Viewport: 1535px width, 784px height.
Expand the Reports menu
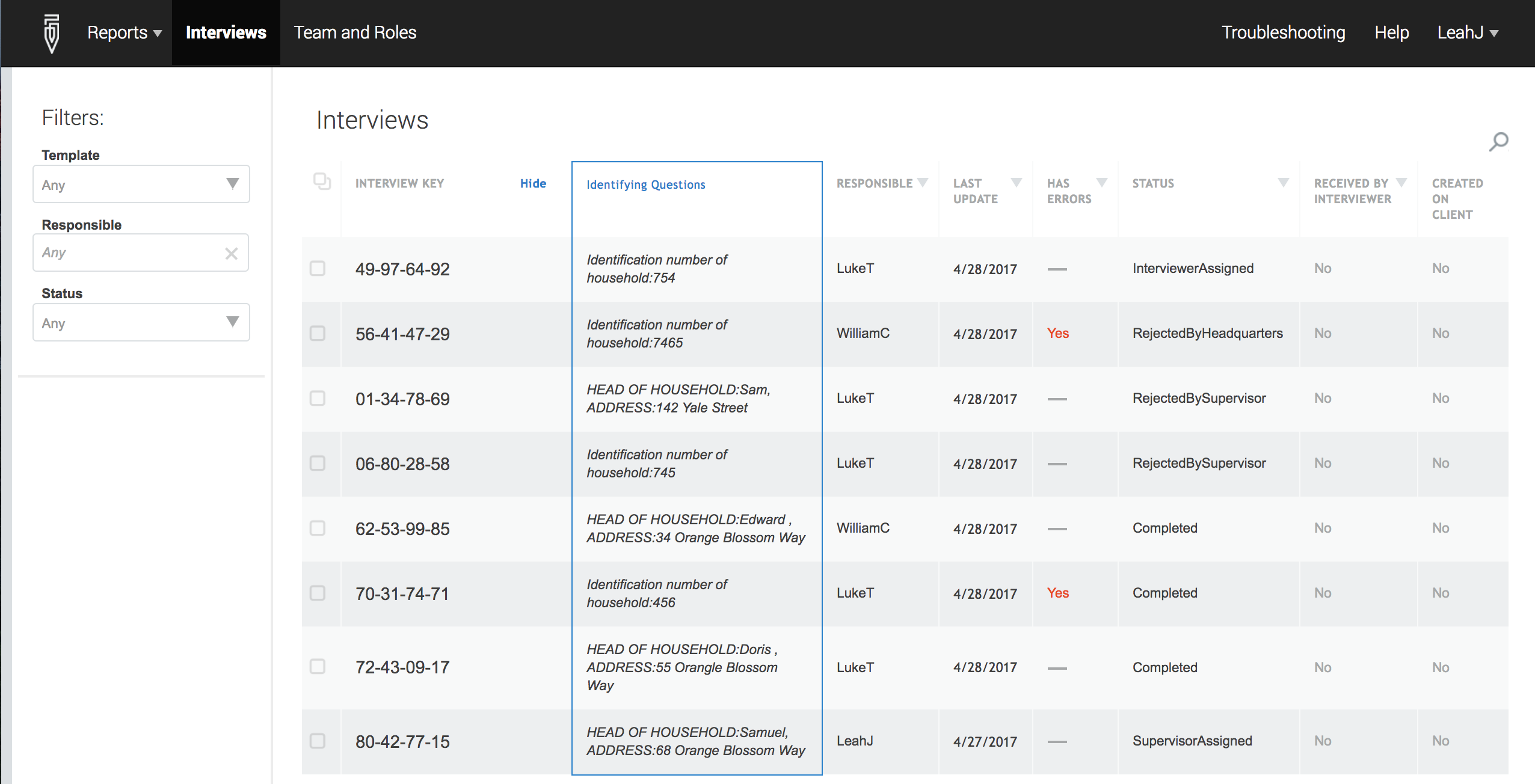125,32
